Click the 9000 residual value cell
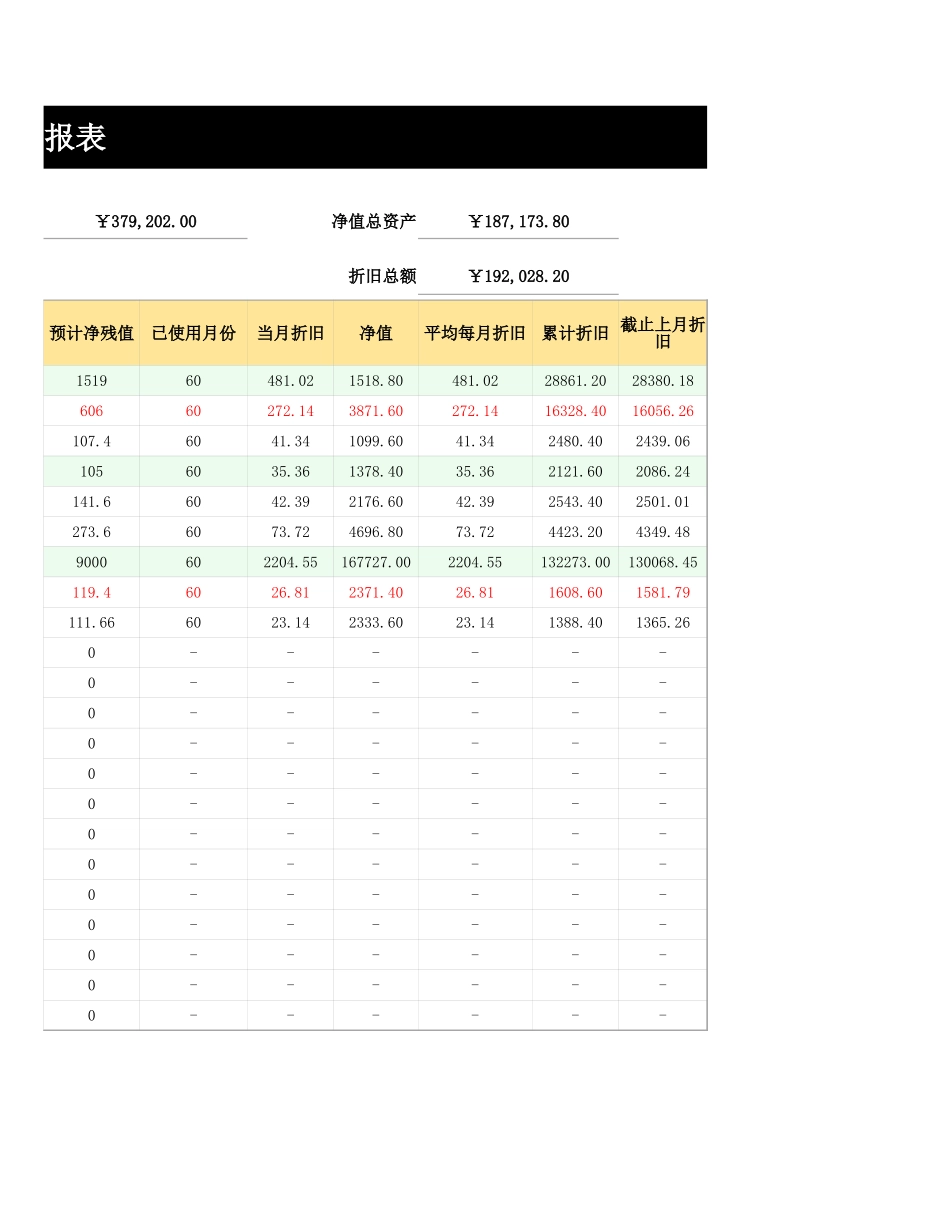This screenshot has height=1230, width=950. coord(92,562)
